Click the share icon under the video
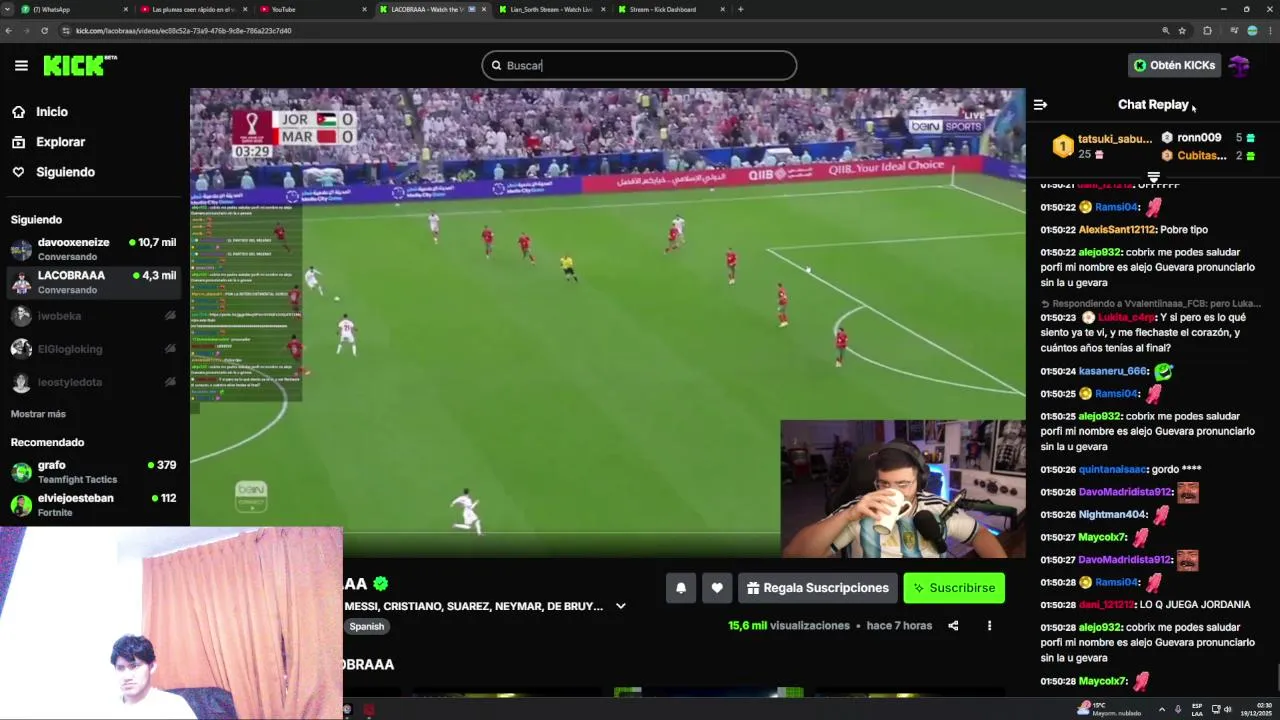The height and width of the screenshot is (720, 1280). click(x=953, y=626)
